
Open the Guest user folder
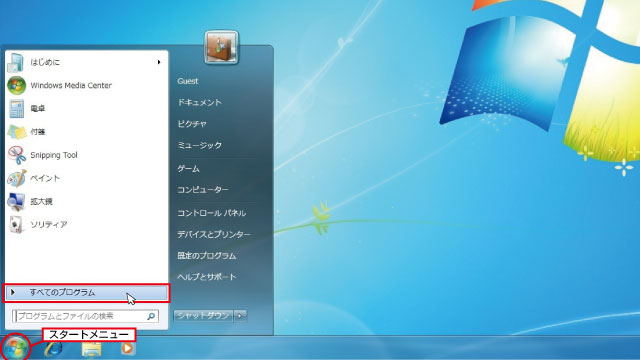[x=188, y=81]
